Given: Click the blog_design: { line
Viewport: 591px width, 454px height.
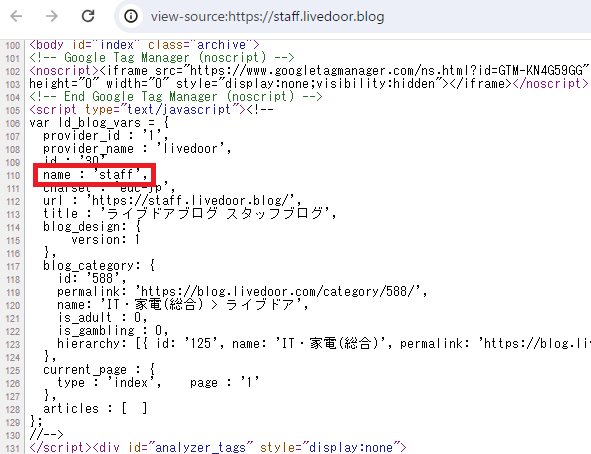Looking at the screenshot, I should tap(92, 226).
